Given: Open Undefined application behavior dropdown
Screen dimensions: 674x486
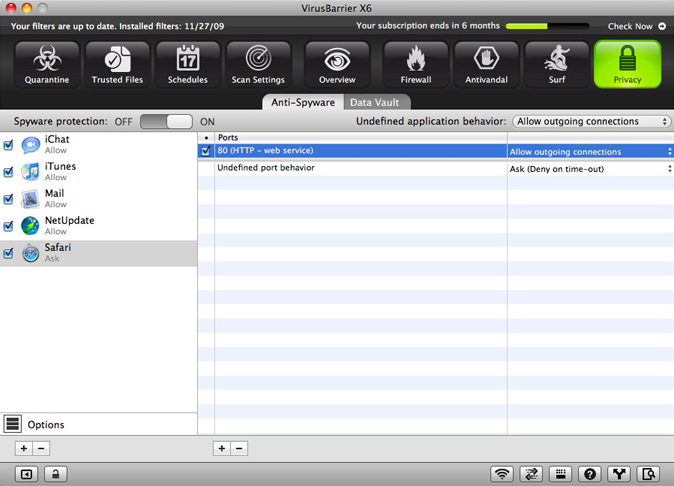Looking at the screenshot, I should 590,121.
